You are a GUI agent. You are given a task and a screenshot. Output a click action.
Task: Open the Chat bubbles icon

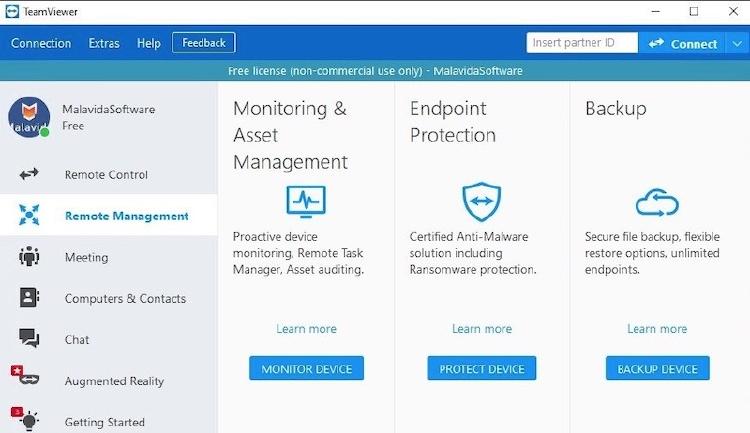coord(29,339)
